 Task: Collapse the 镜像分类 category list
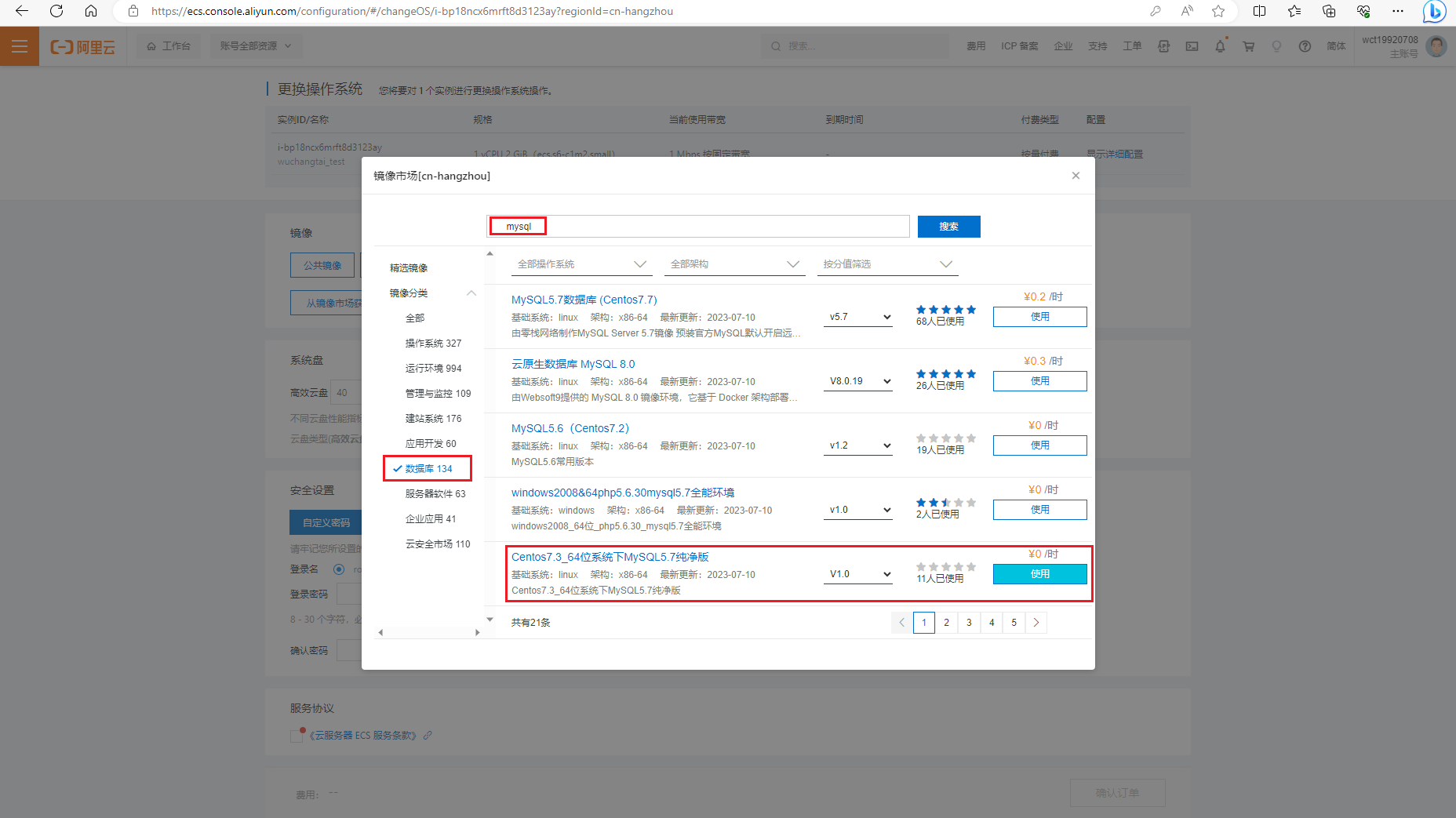(x=471, y=293)
